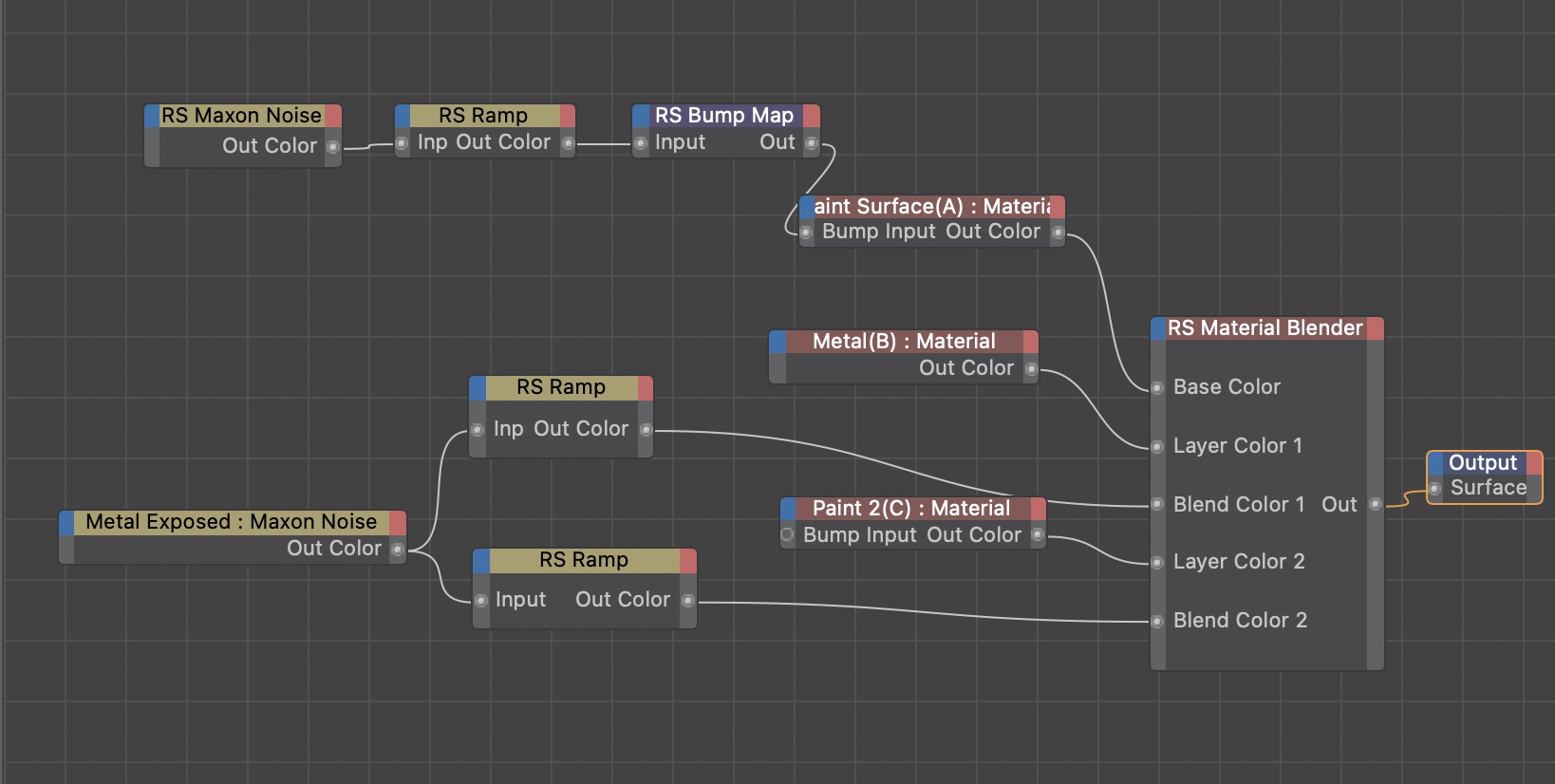
Task: Click the Input port of RS Bump Map
Action: click(641, 143)
